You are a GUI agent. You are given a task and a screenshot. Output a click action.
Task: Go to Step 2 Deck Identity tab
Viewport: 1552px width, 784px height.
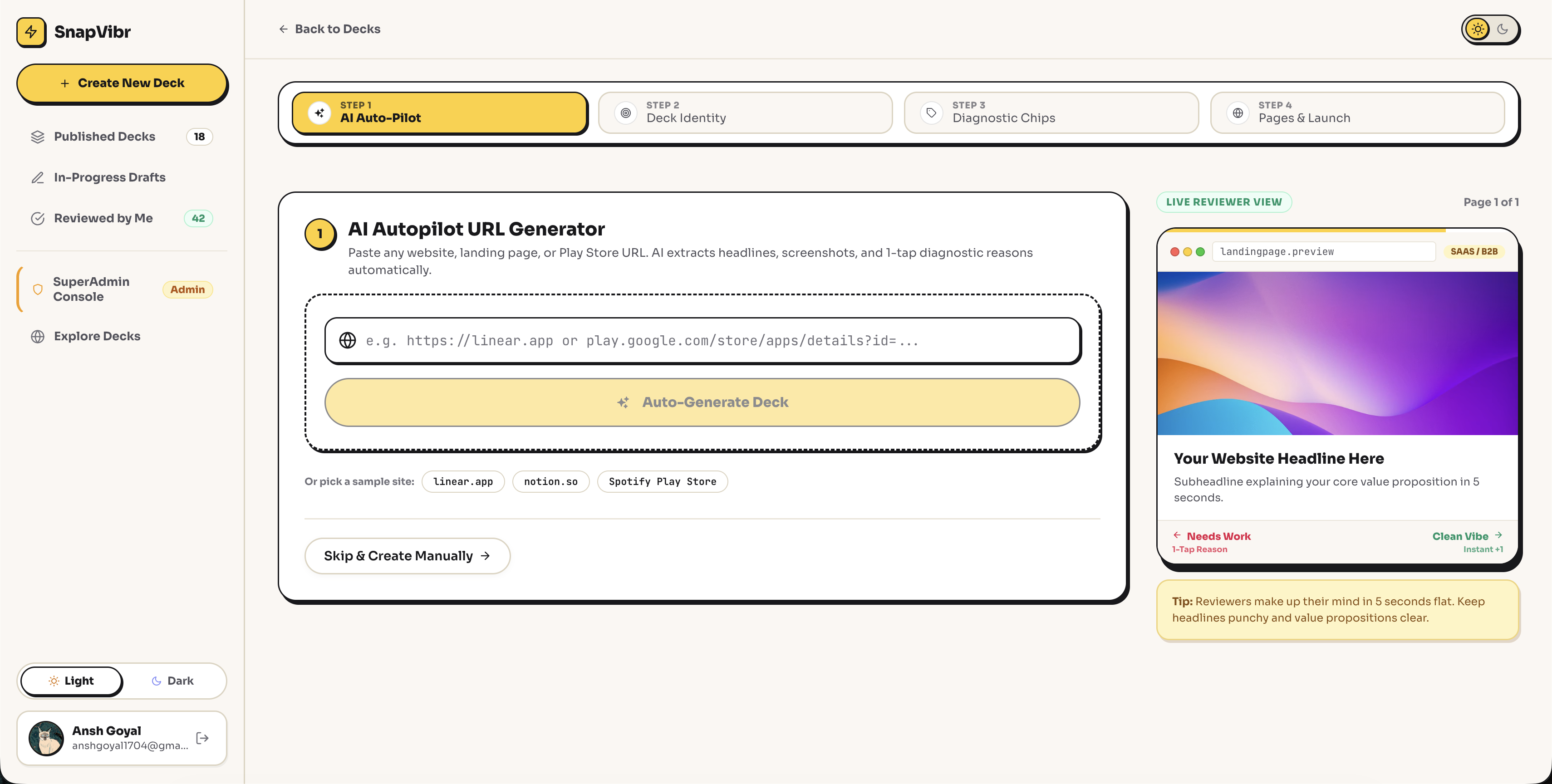[745, 113]
